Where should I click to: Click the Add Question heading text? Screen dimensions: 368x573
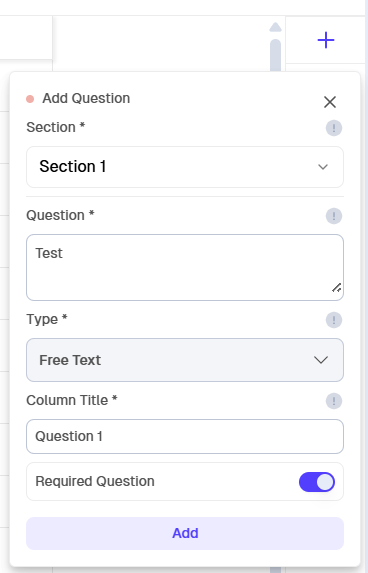click(x=86, y=98)
